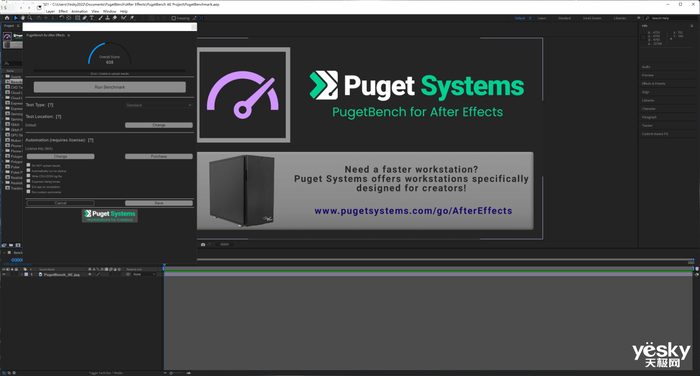Select the Brush tool
The image size is (700, 376).
[x=100, y=18]
